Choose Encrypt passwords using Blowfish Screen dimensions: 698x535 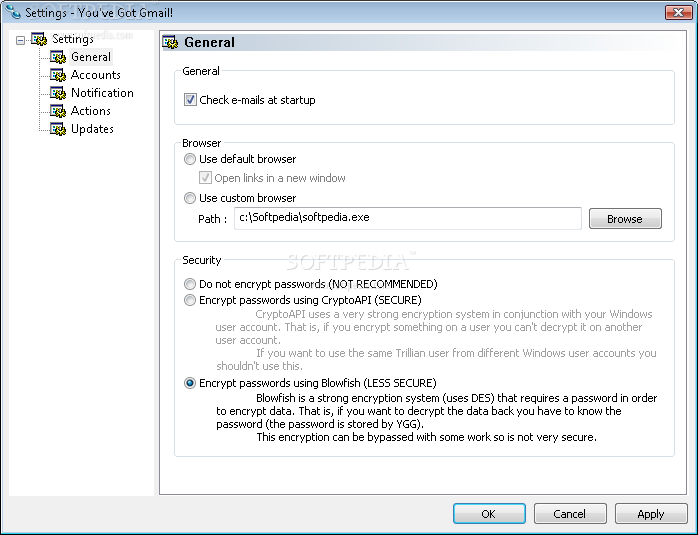tap(190, 383)
